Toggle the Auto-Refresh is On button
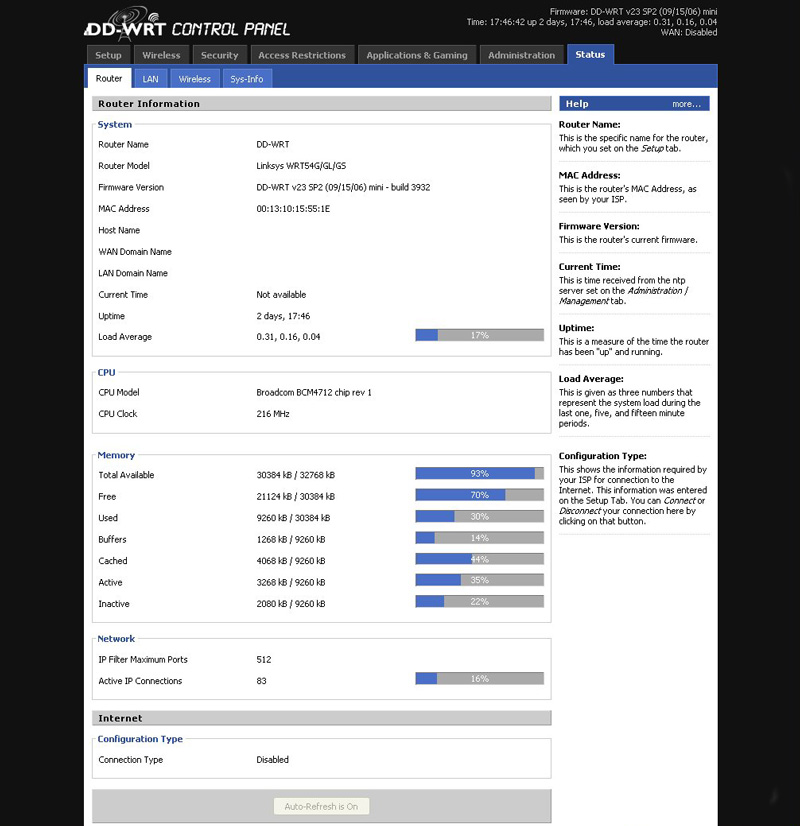The height and width of the screenshot is (826, 800). point(321,806)
